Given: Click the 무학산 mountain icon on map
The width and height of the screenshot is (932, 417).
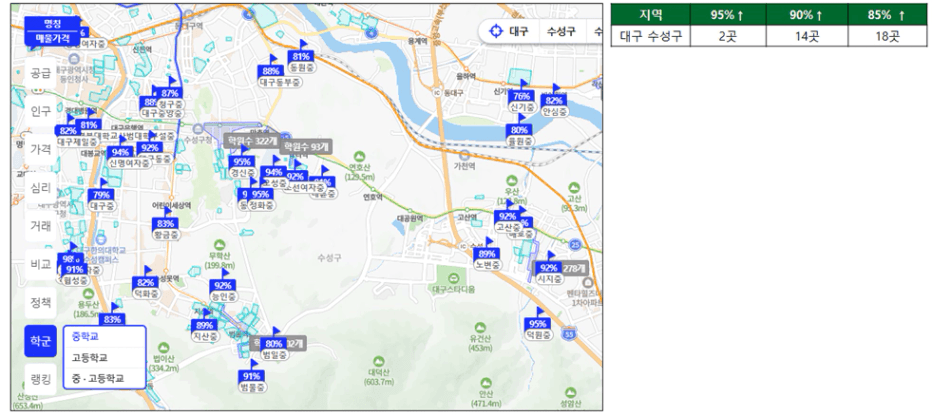Looking at the screenshot, I should pyautogui.click(x=219, y=245).
